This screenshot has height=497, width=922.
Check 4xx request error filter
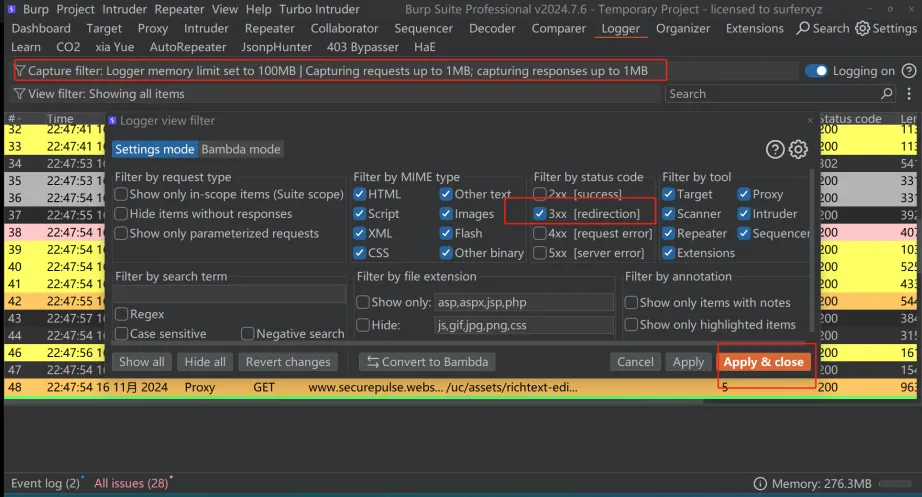(540, 233)
